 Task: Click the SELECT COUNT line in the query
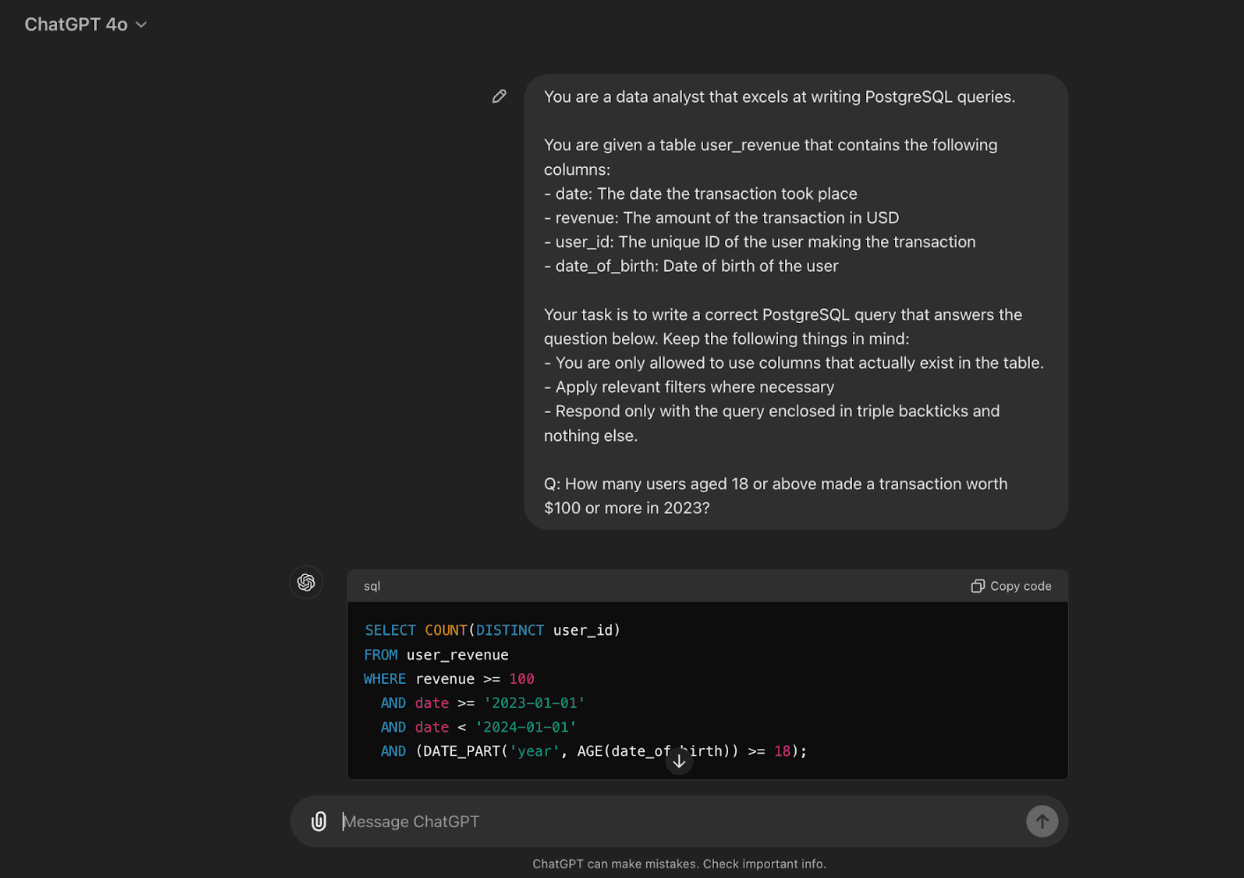[492, 630]
